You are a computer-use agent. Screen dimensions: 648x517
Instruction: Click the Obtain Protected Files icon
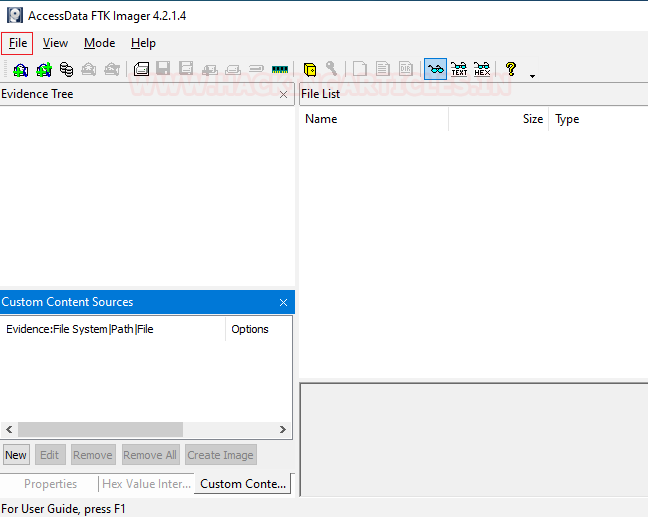click(x=310, y=69)
